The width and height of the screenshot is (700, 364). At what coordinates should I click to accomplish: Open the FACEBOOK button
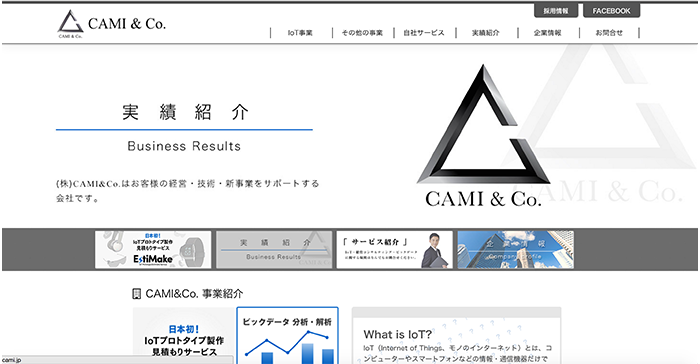(x=612, y=11)
